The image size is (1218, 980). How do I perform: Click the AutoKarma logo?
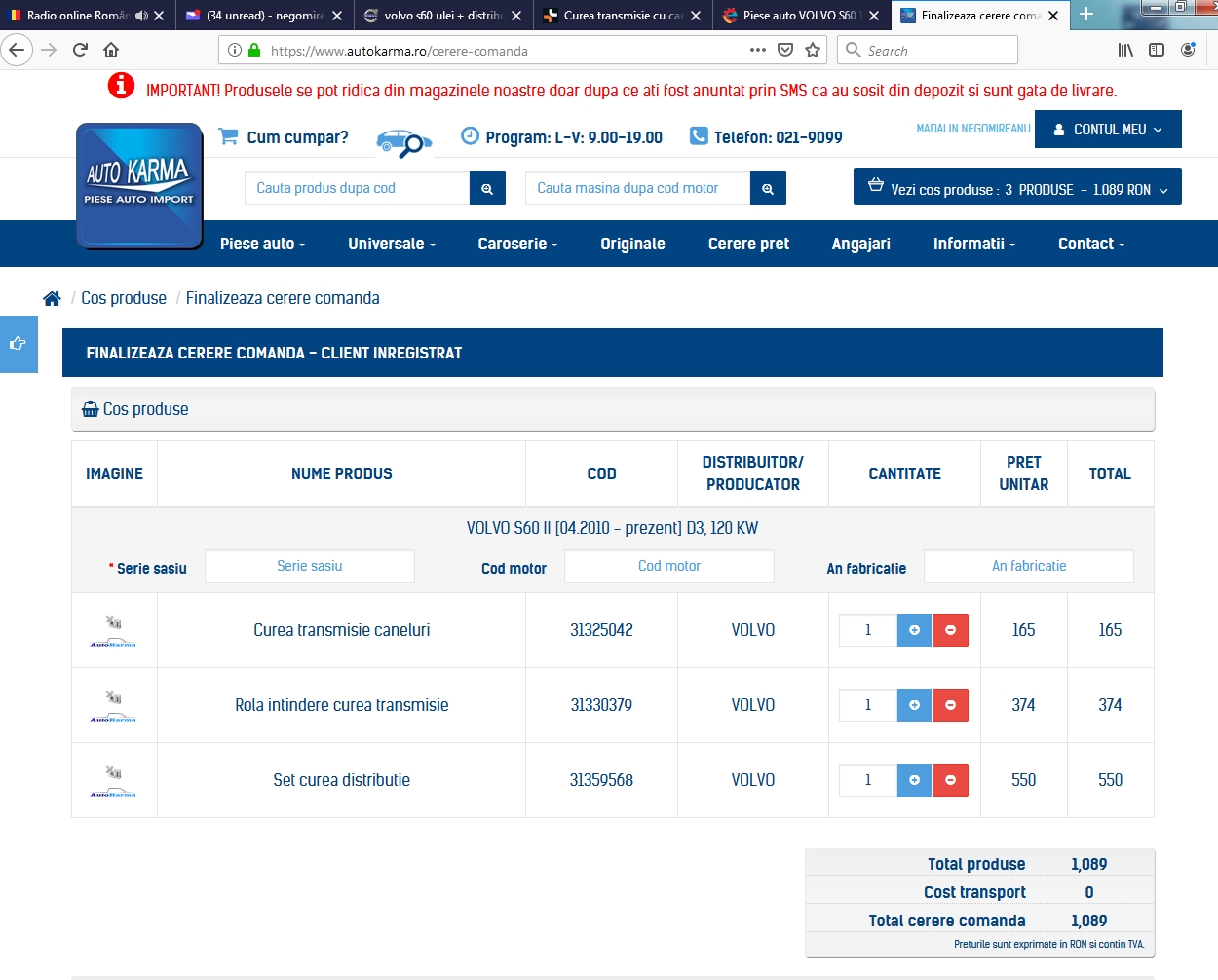pos(139,185)
